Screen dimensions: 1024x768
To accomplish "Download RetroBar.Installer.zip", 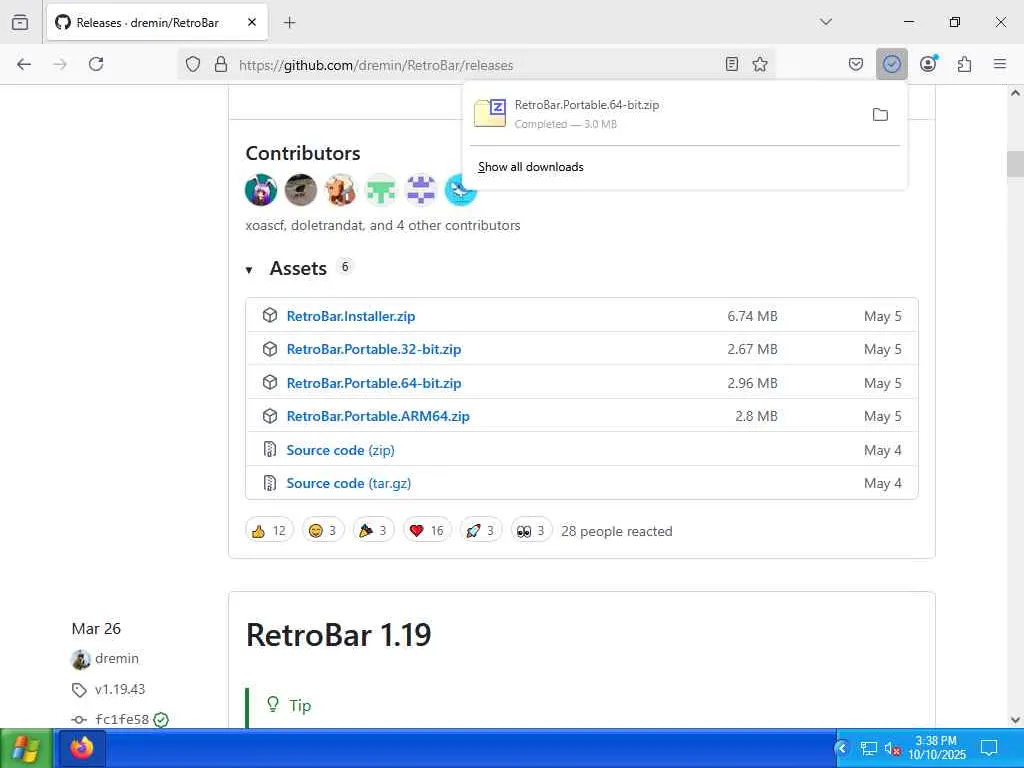I will click(351, 316).
